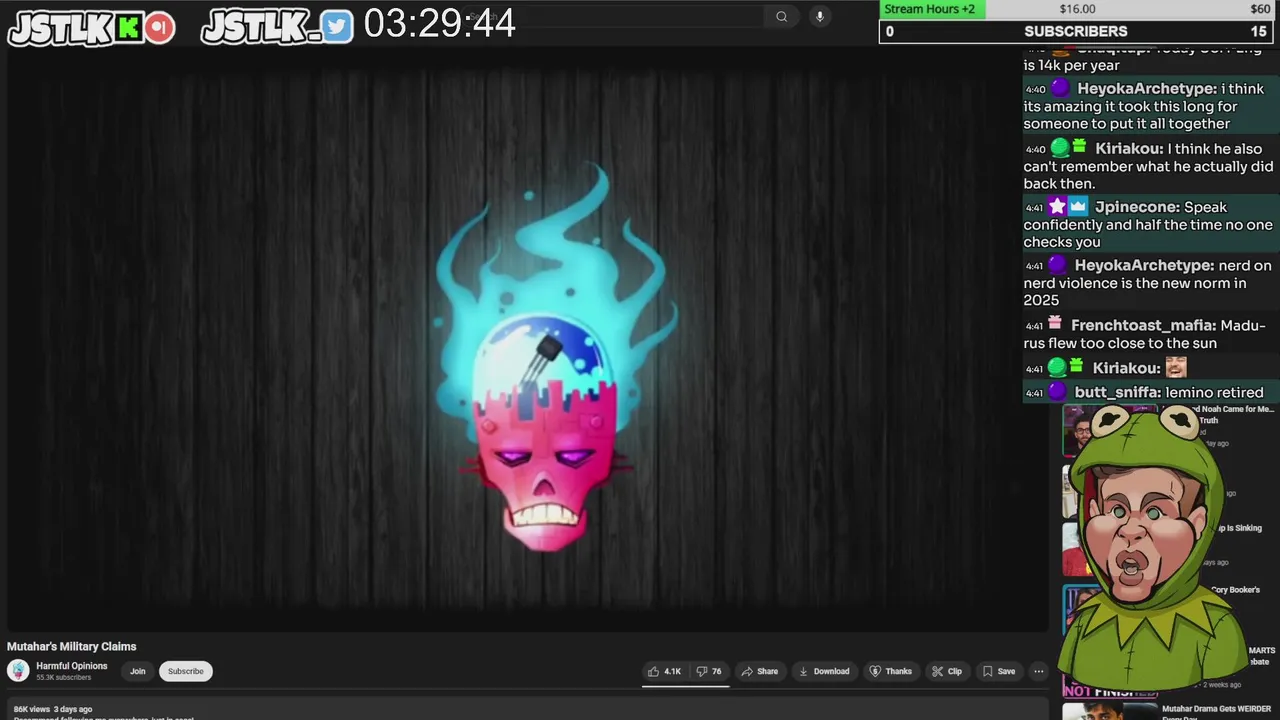The width and height of the screenshot is (1280, 720).
Task: Click the YouTube search magnifier icon
Action: (782, 16)
